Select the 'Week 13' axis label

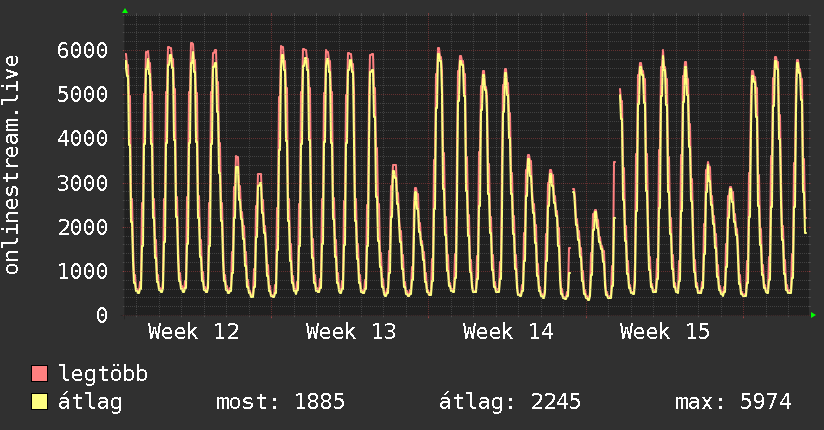351,332
